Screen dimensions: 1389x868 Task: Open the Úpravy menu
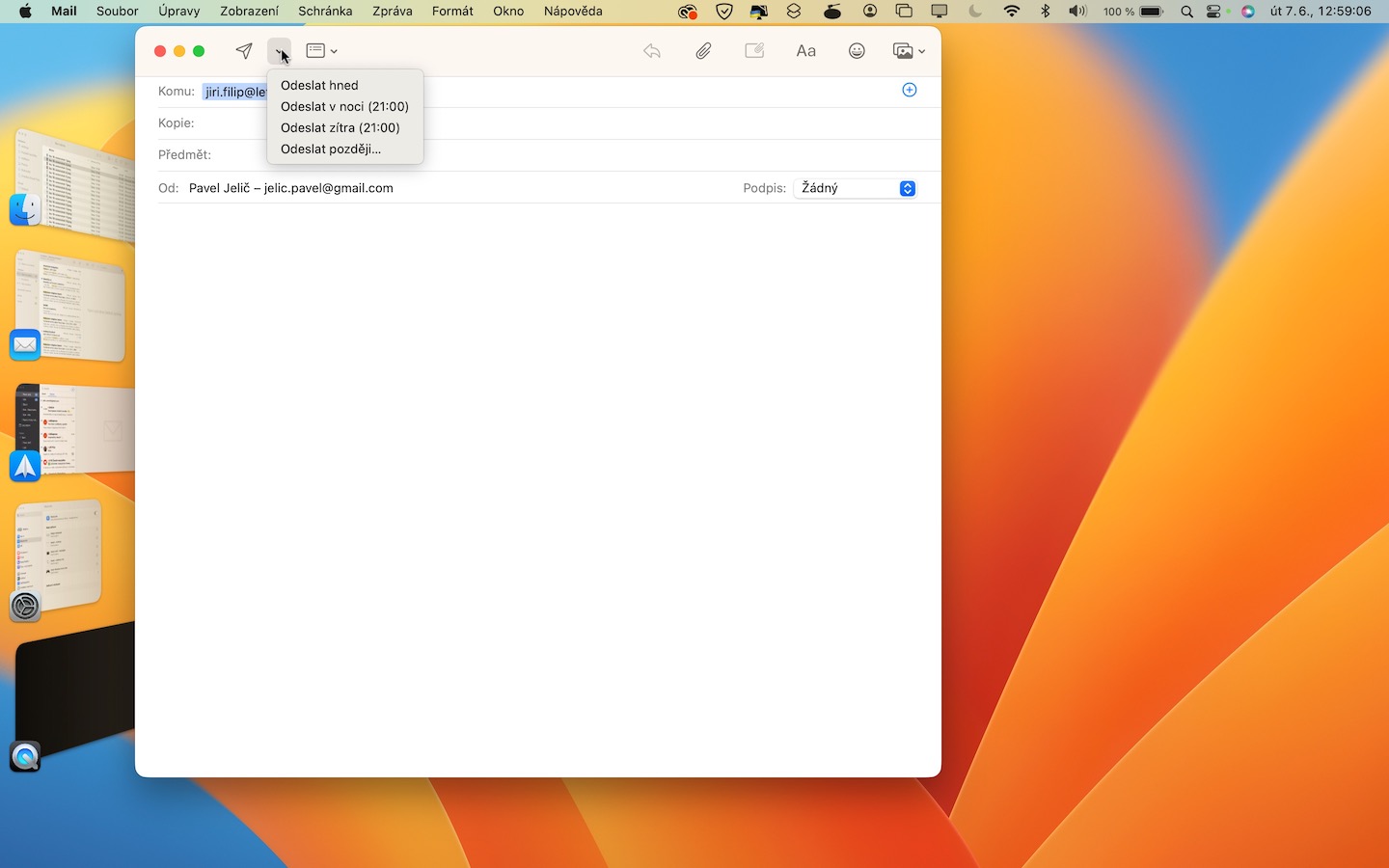click(x=179, y=12)
